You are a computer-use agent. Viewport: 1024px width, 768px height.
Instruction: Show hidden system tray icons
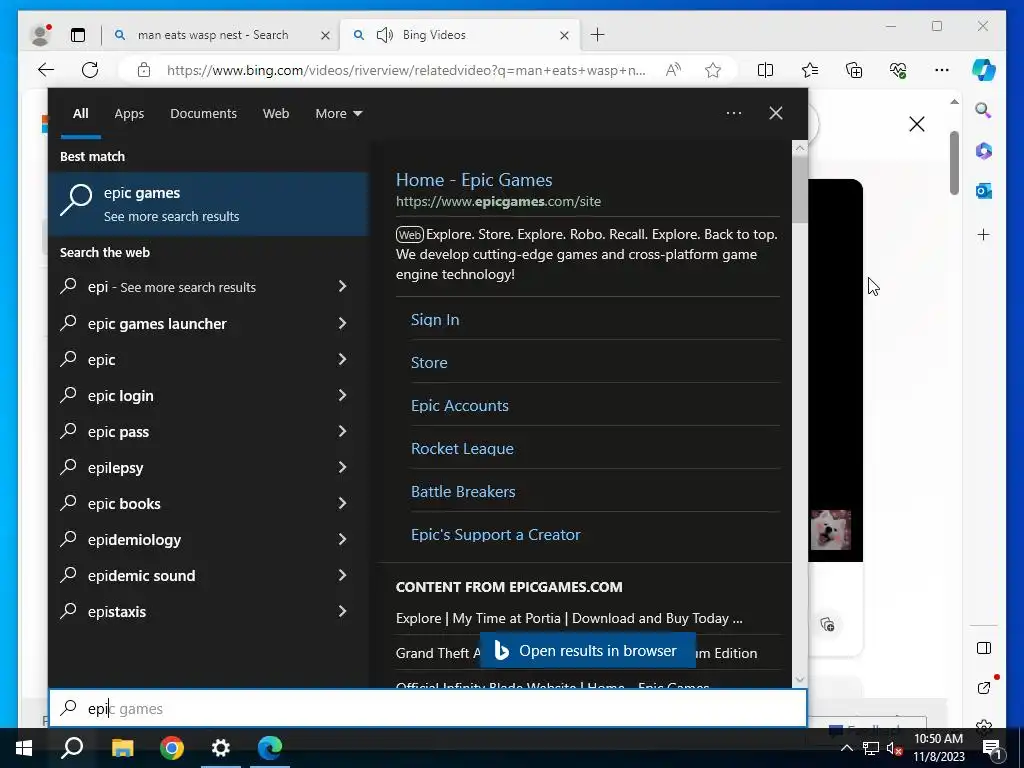coord(846,748)
